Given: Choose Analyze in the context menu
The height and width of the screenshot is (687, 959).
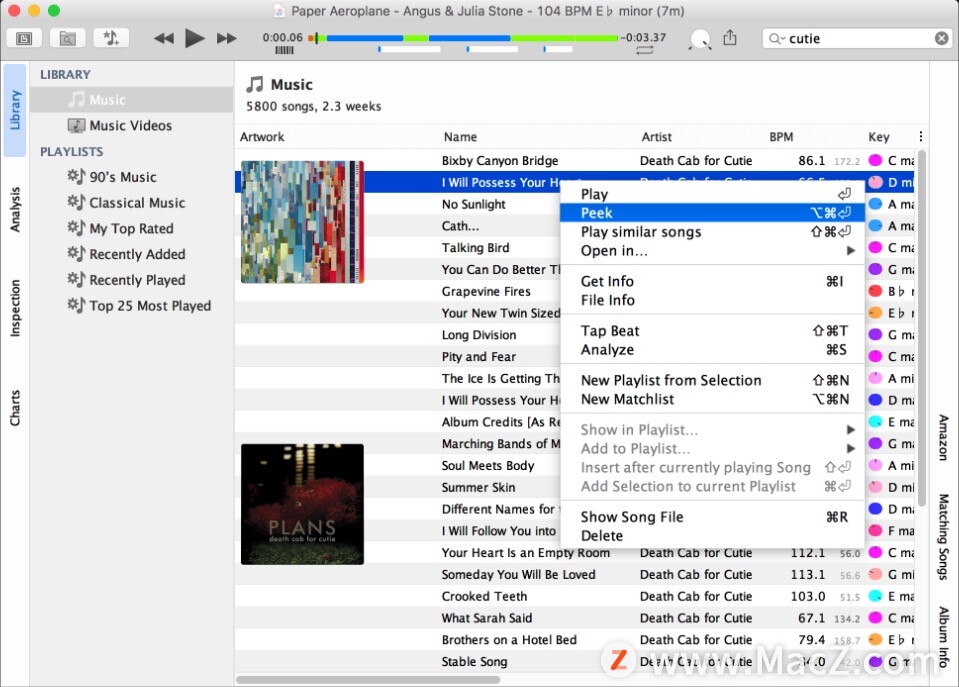Looking at the screenshot, I should point(712,350).
